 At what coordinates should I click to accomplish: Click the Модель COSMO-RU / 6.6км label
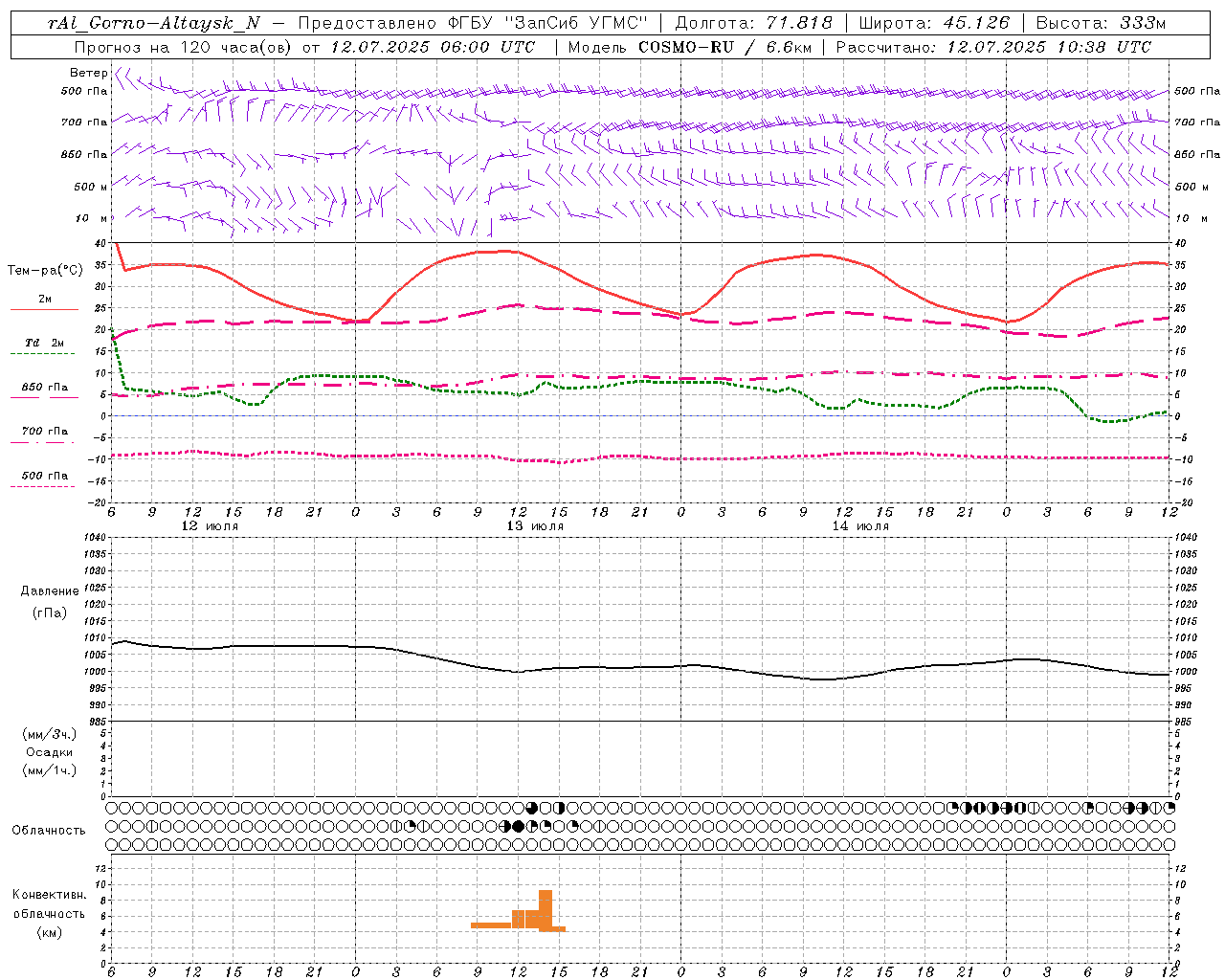(x=690, y=47)
